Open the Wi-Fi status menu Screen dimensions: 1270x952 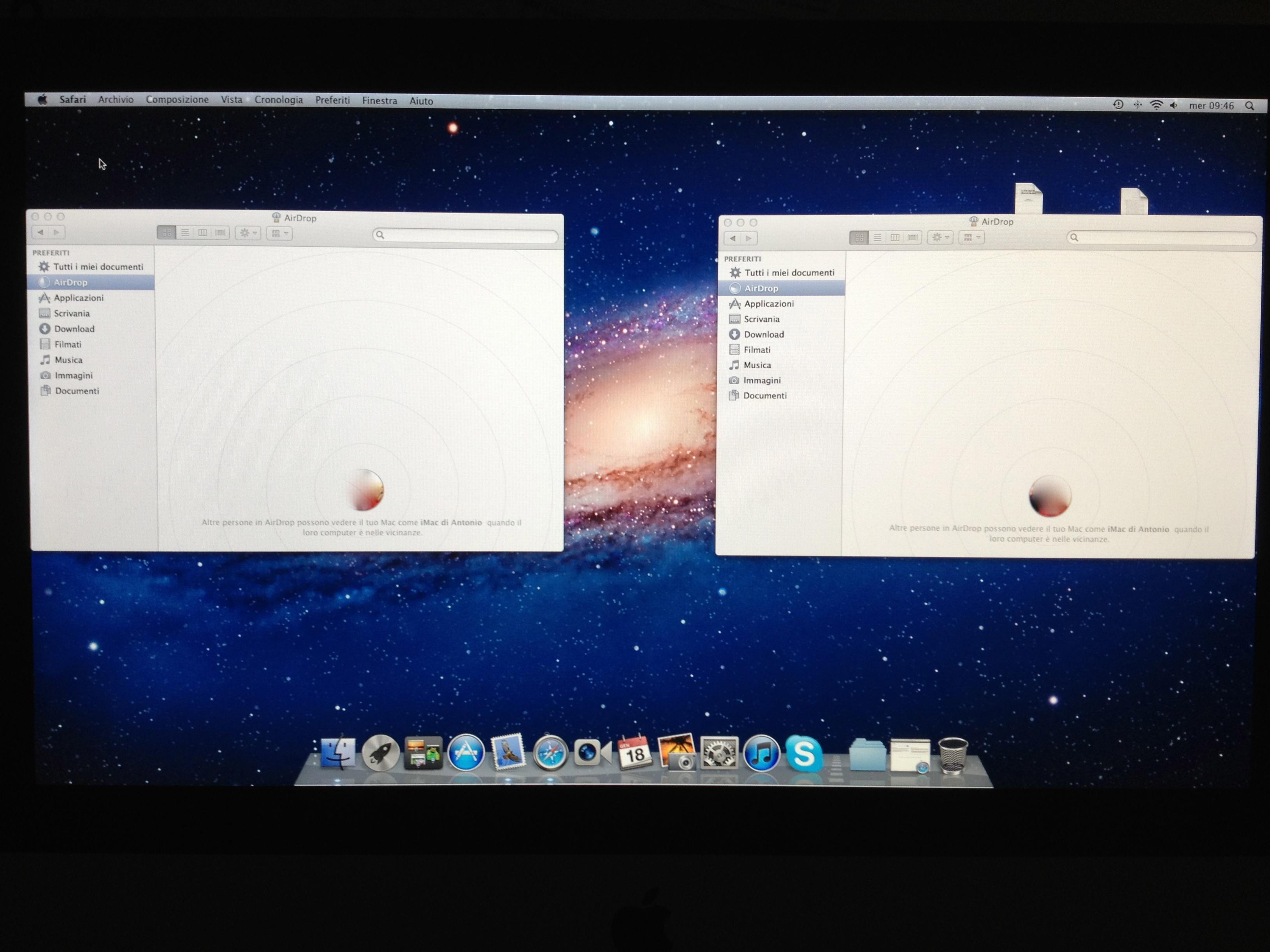coord(1156,105)
